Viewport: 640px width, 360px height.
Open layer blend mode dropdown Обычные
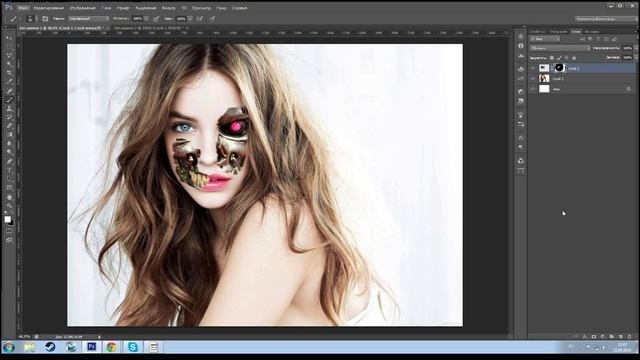560,48
